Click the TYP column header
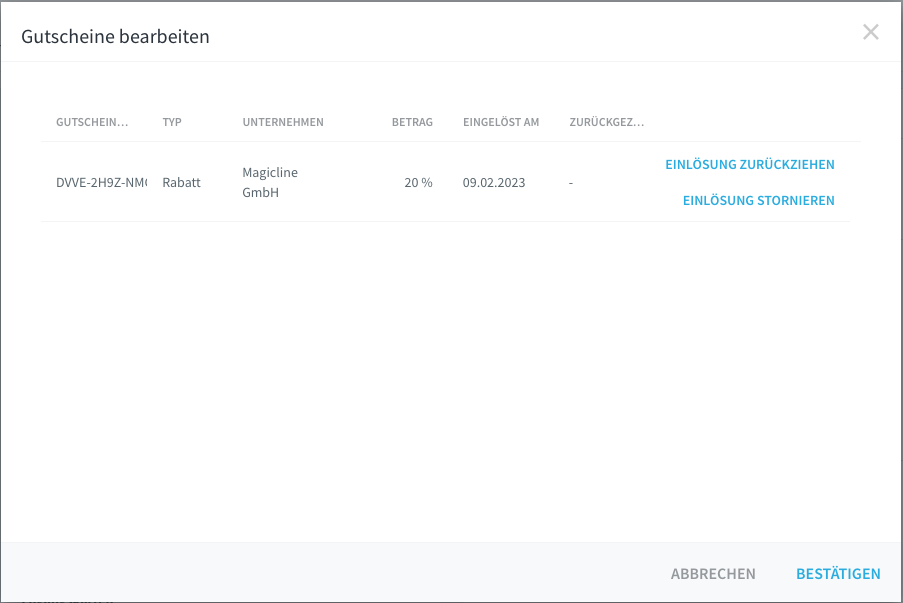 point(172,123)
